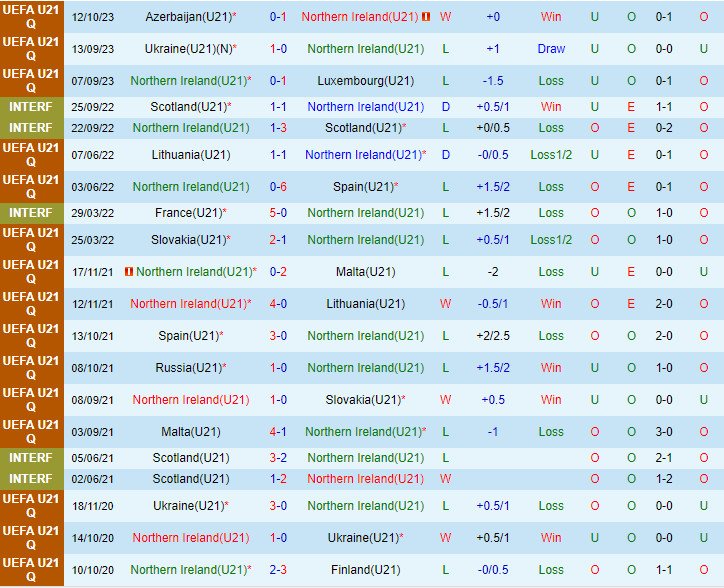Open Scotland(U21) on 22/09/22 row
The width and height of the screenshot is (724, 588).
pos(363,128)
